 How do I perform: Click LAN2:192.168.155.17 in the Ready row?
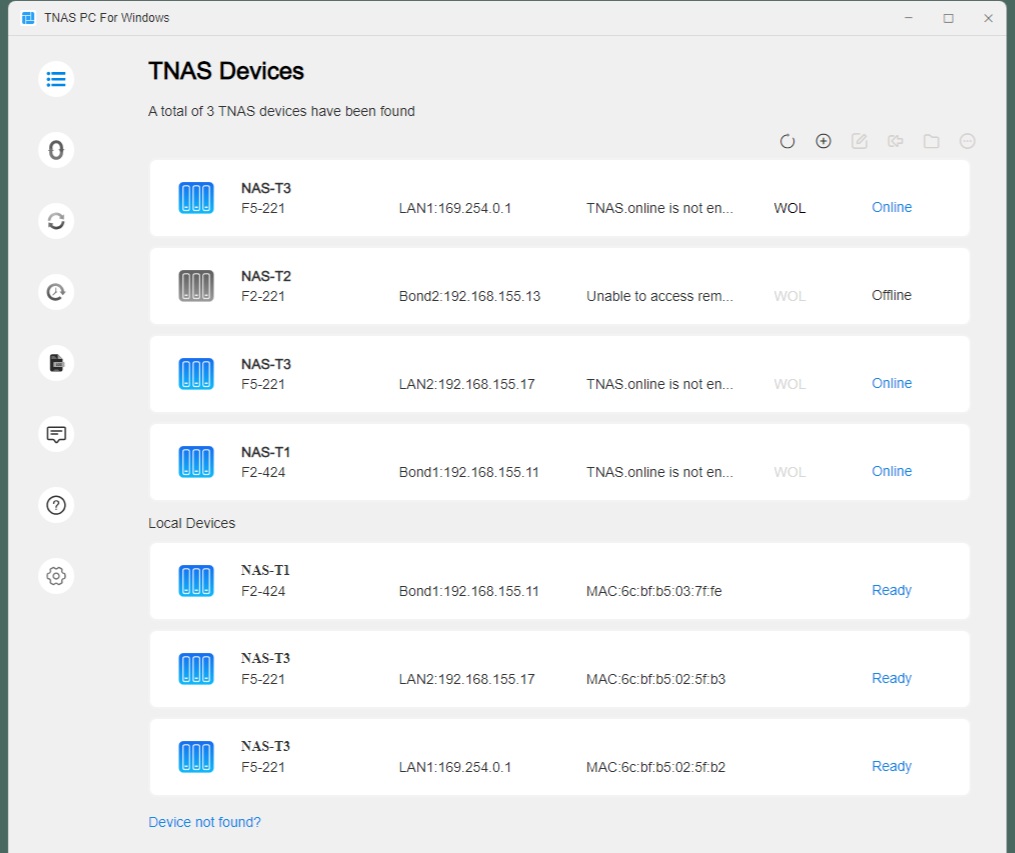click(x=467, y=680)
